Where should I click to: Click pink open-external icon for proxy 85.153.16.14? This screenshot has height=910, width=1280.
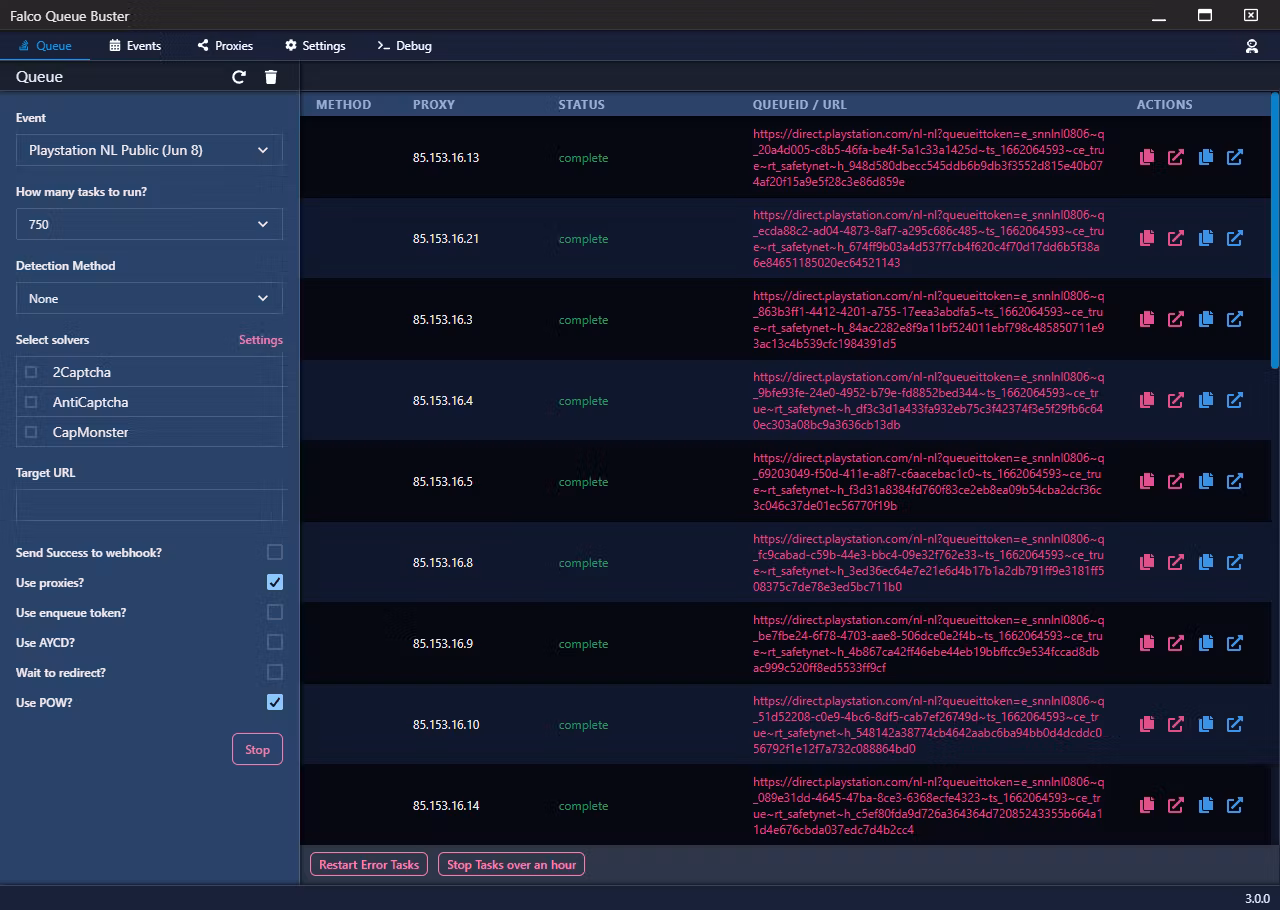tap(1176, 806)
